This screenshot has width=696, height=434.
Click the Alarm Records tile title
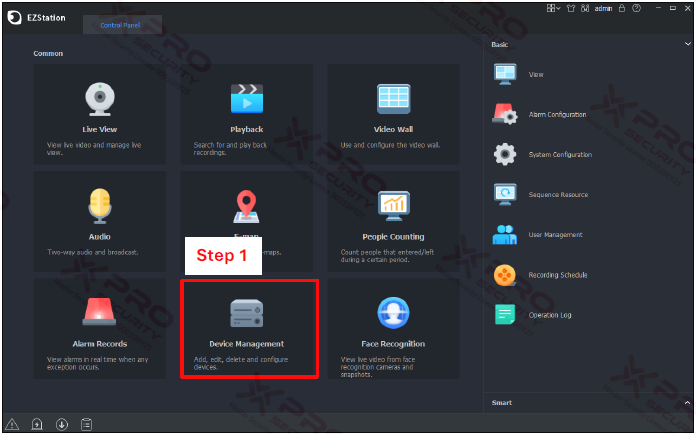coord(100,344)
